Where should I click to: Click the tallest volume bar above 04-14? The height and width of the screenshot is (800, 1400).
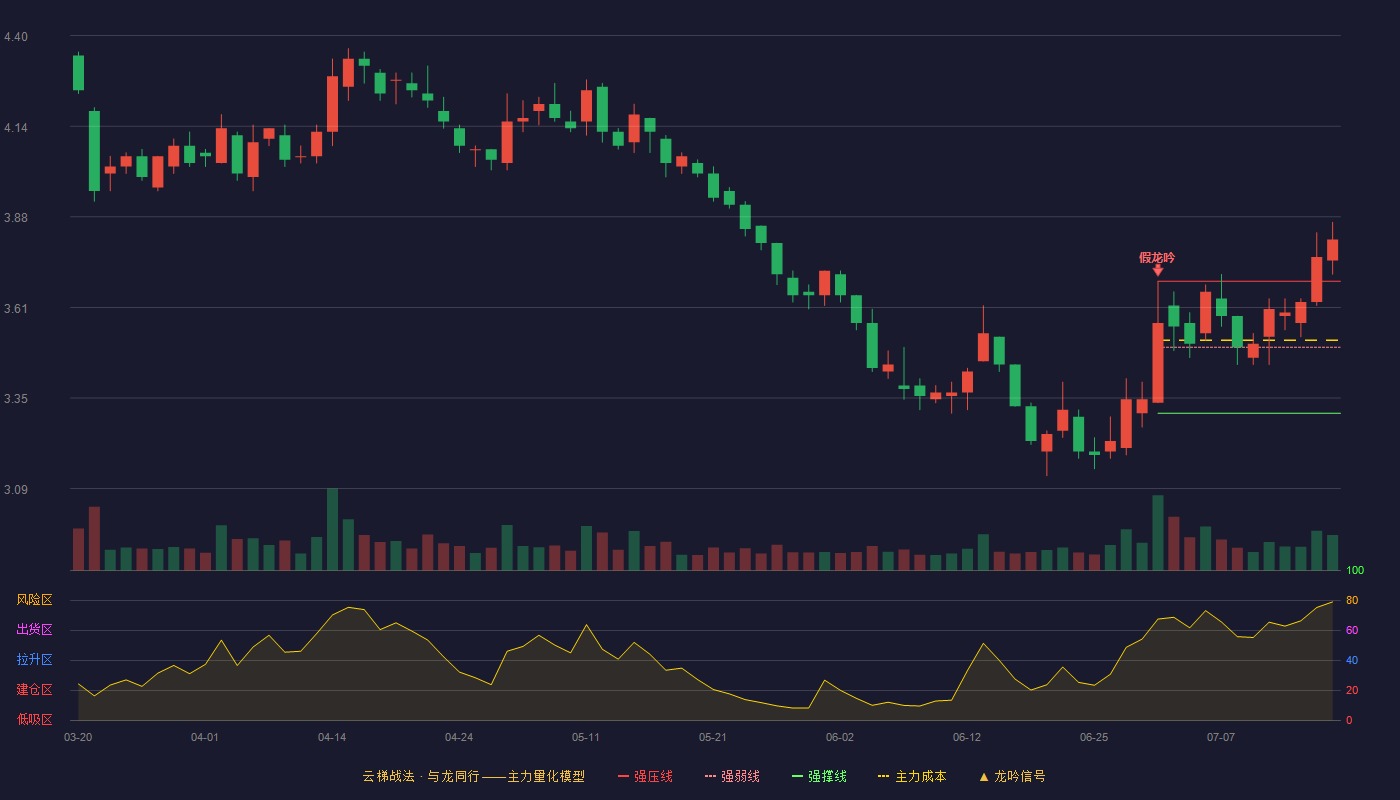pos(332,529)
